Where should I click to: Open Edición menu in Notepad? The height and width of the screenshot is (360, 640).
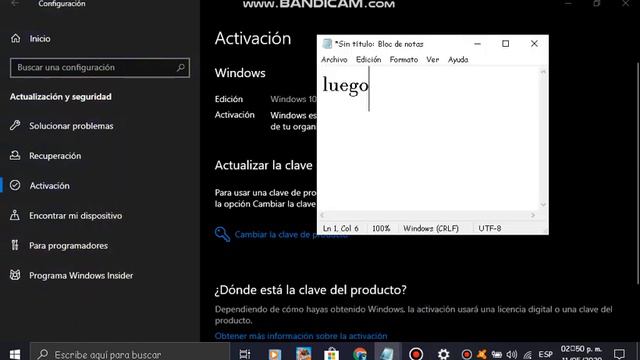[x=368, y=60]
